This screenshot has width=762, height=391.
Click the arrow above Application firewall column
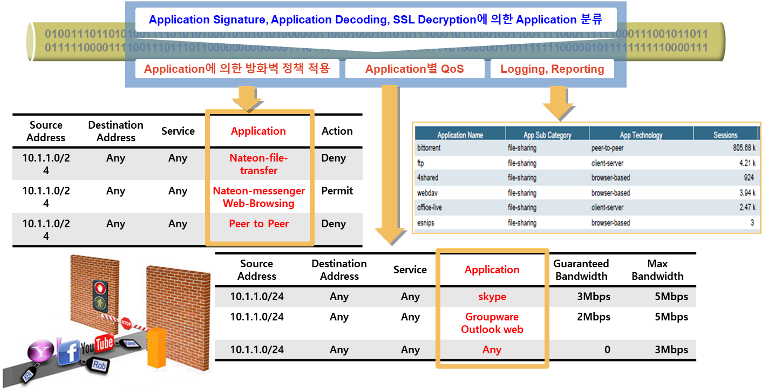point(247,99)
